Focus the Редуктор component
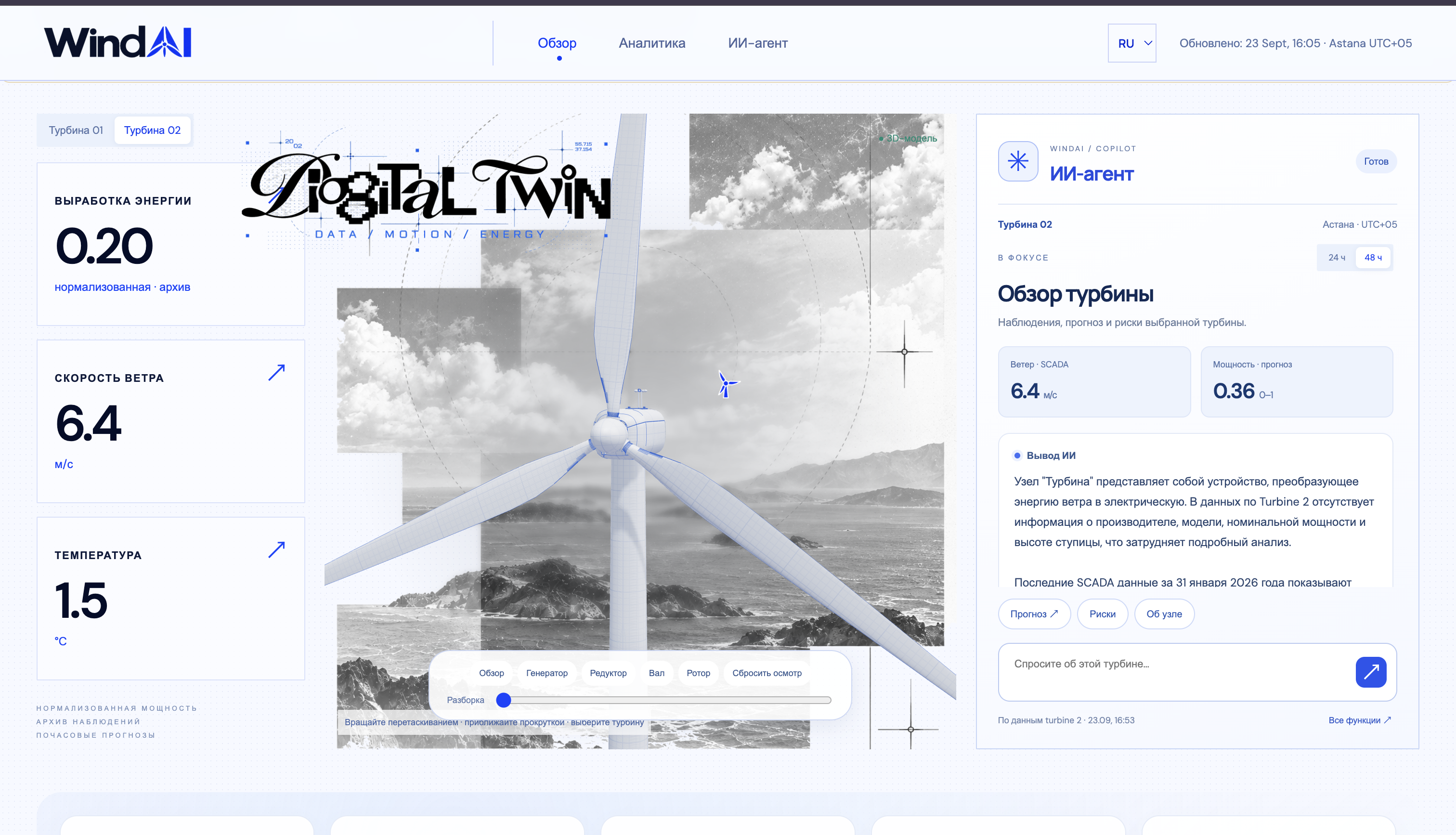Screen dimensions: 1456x835 tap(608, 673)
